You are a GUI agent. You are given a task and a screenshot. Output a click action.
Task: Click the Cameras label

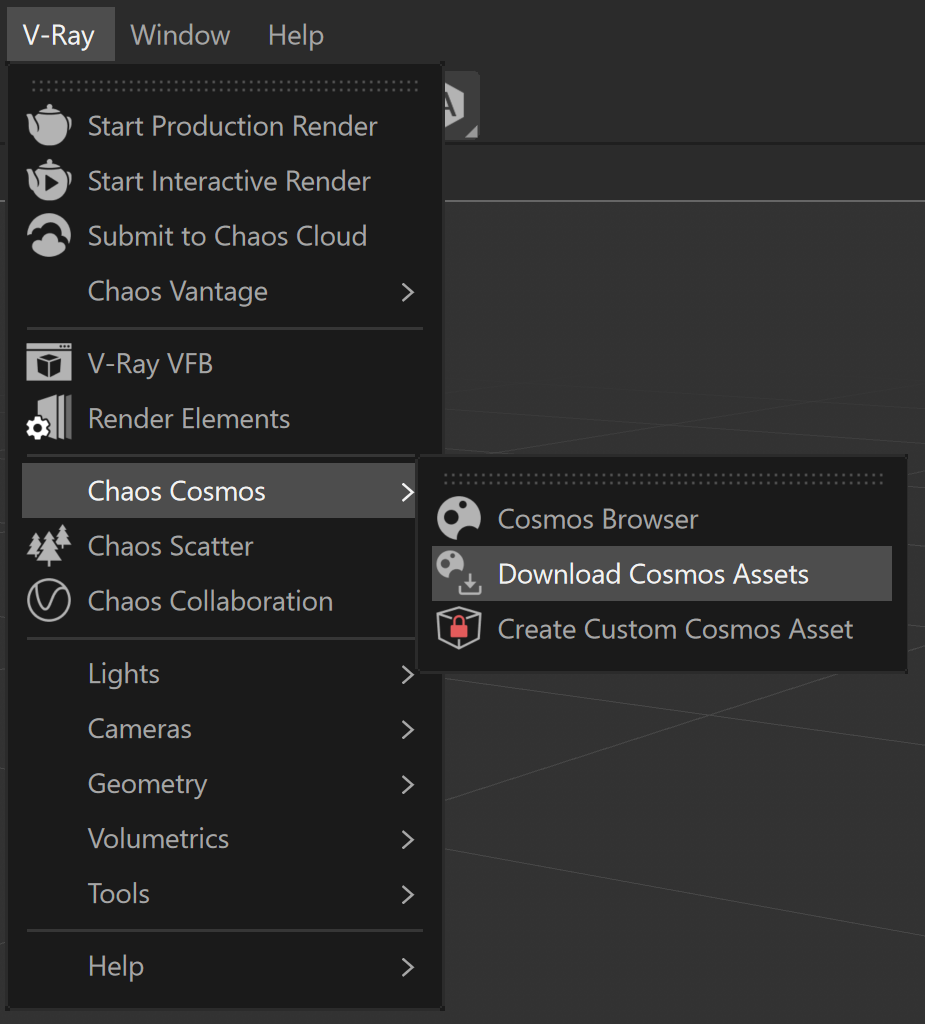click(x=140, y=729)
